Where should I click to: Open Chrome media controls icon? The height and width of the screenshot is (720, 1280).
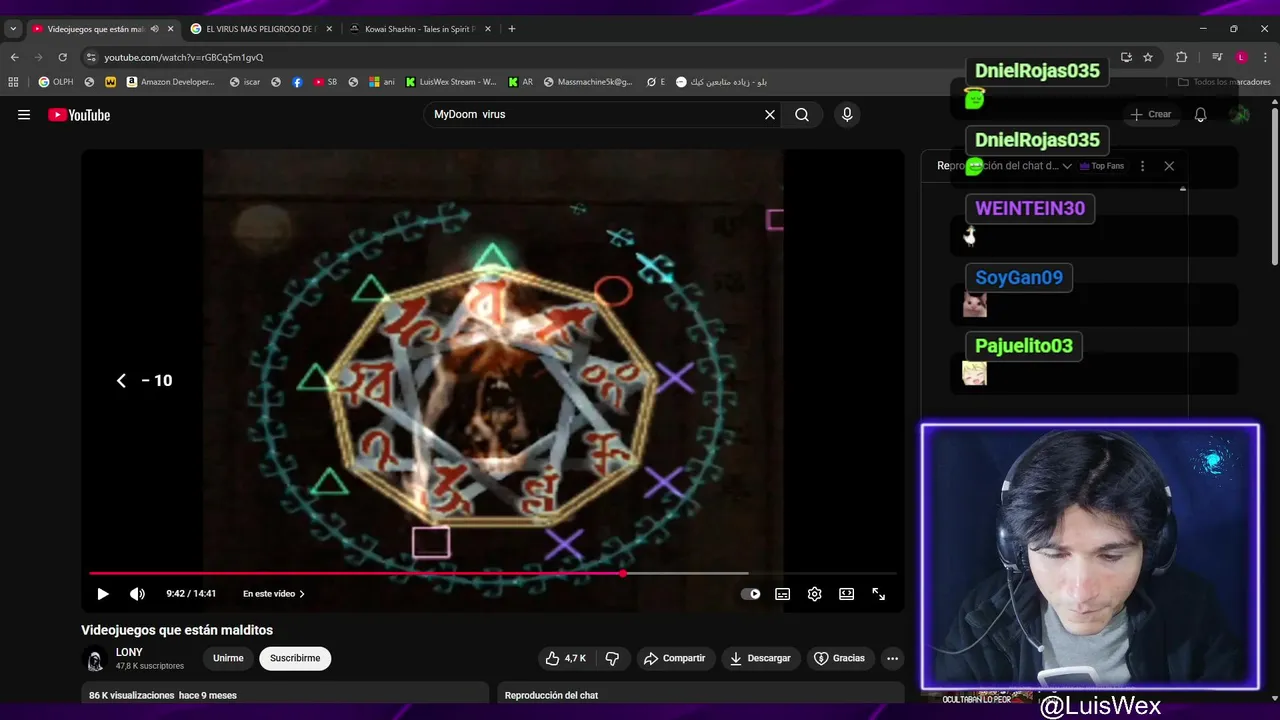[1217, 57]
